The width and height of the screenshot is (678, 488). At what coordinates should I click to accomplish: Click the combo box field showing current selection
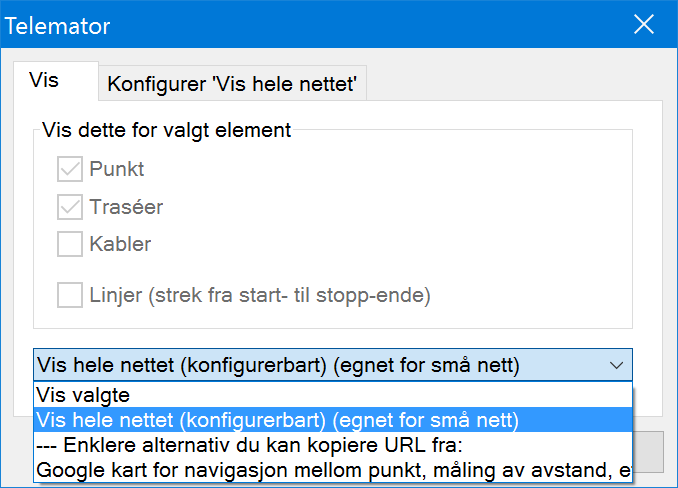pyautogui.click(x=333, y=365)
